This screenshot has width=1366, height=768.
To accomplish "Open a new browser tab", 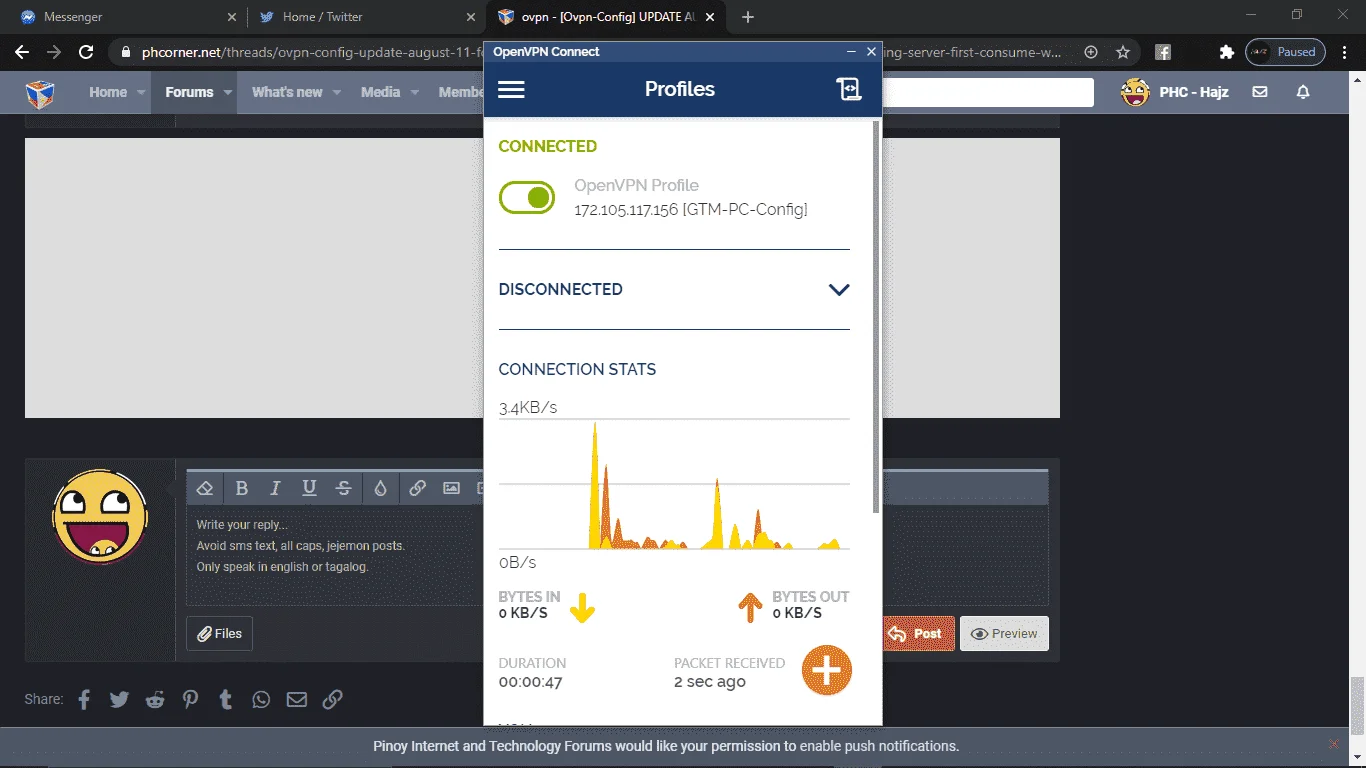I will [x=748, y=17].
